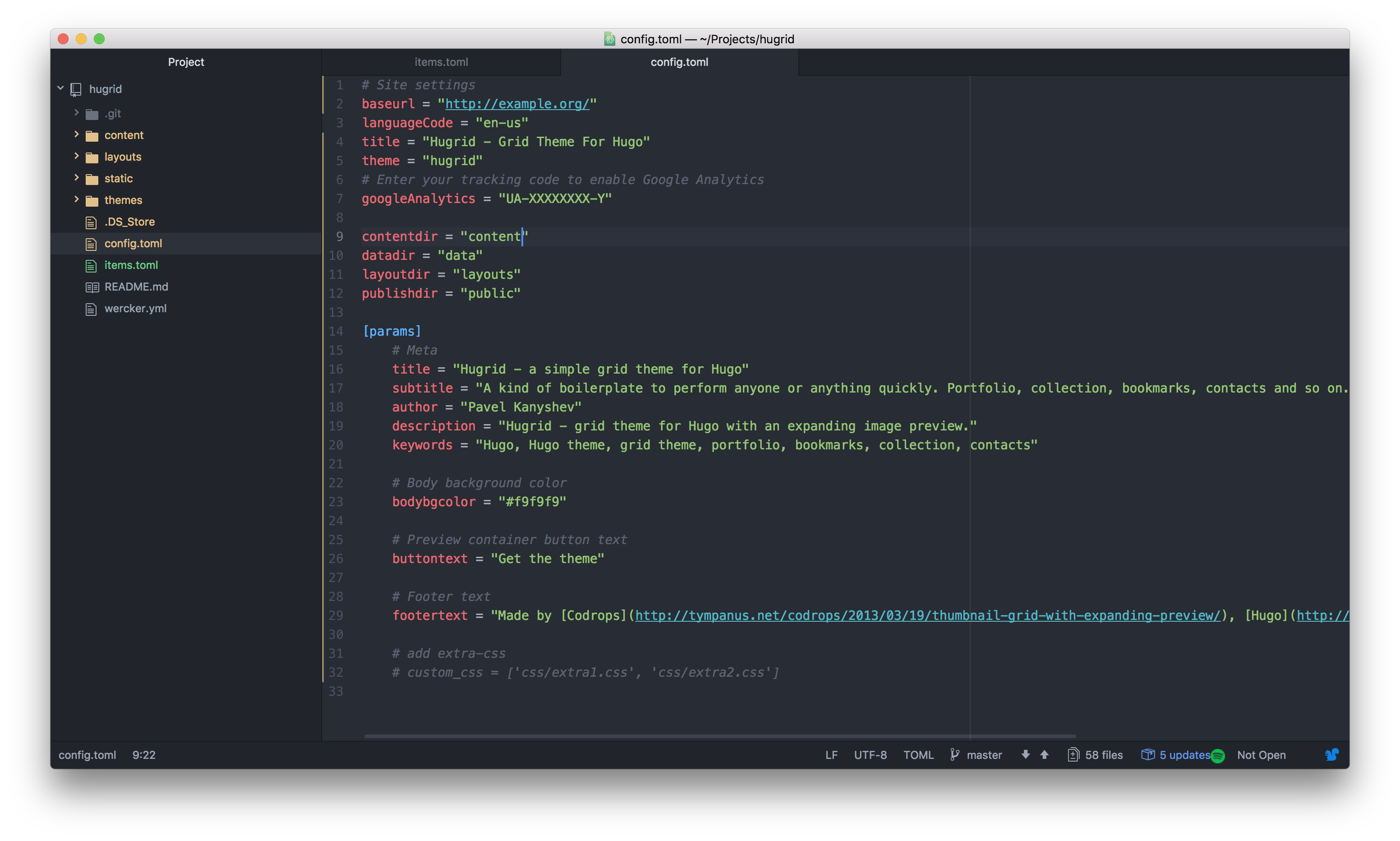Image resolution: width=1400 pixels, height=841 pixels.
Task: Click the file icon in window title bar
Action: 609,38
